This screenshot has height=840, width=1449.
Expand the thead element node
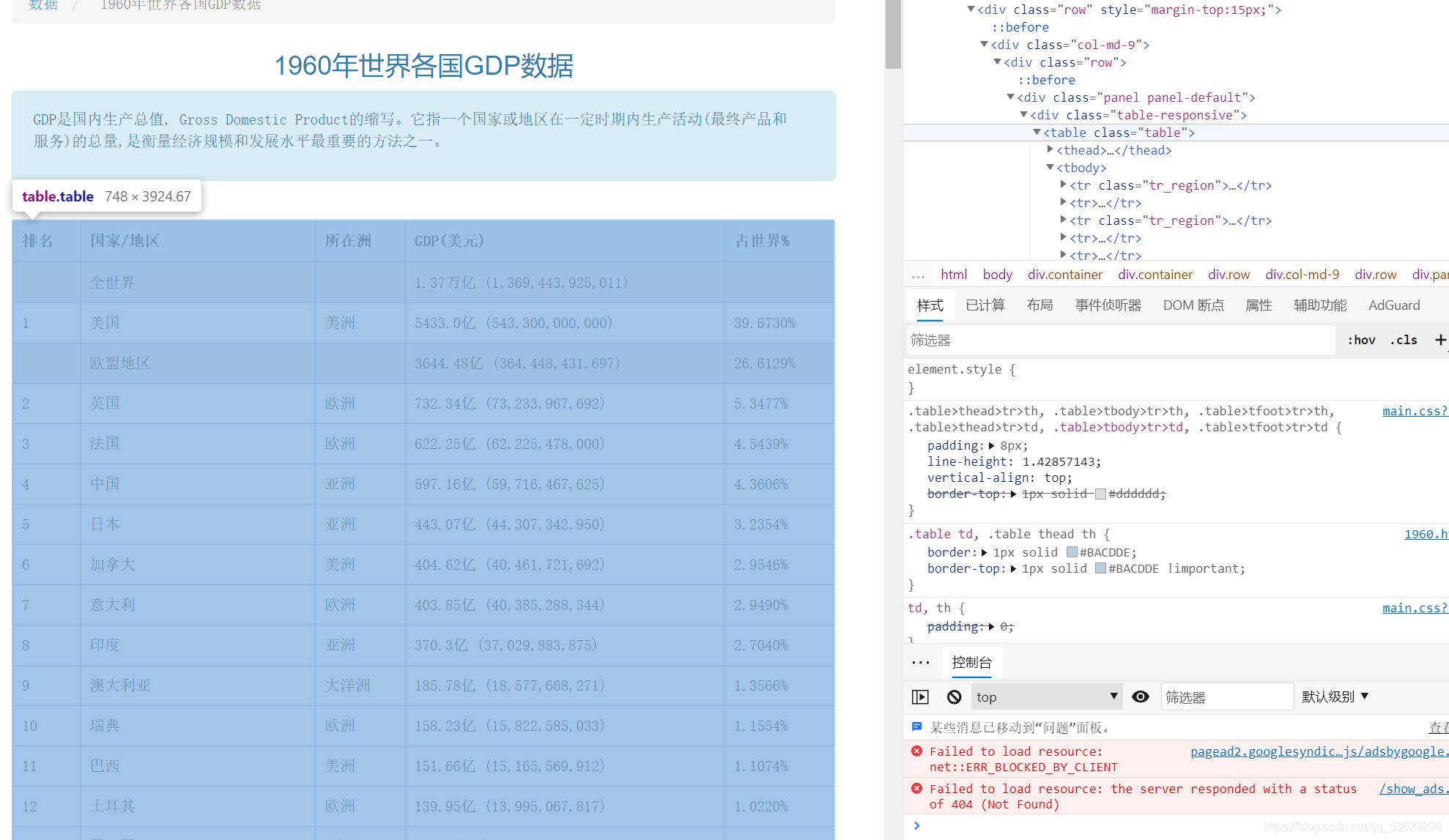[x=1050, y=149]
